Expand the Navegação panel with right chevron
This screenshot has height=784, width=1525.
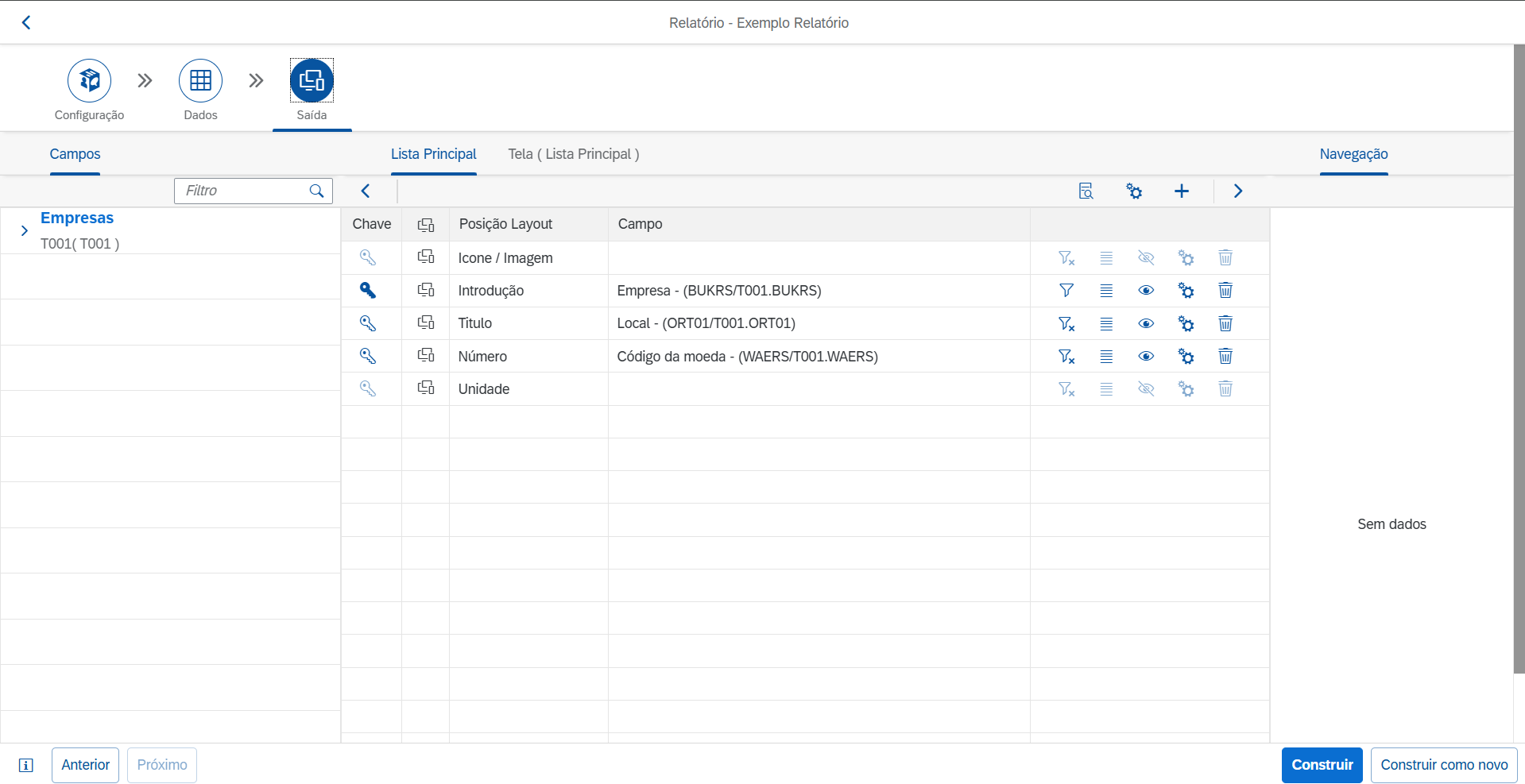[x=1237, y=191]
